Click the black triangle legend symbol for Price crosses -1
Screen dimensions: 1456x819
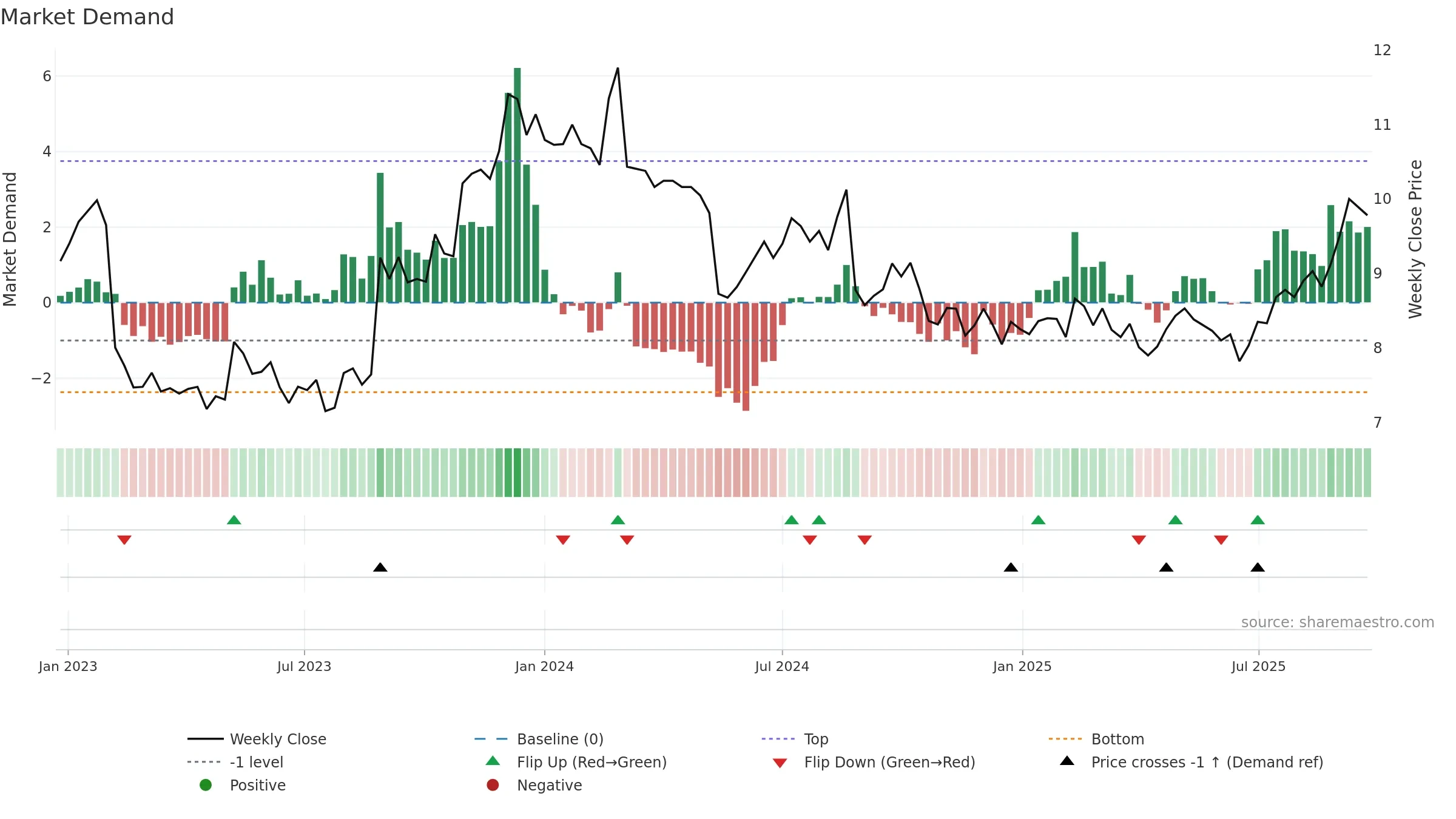tap(1067, 761)
